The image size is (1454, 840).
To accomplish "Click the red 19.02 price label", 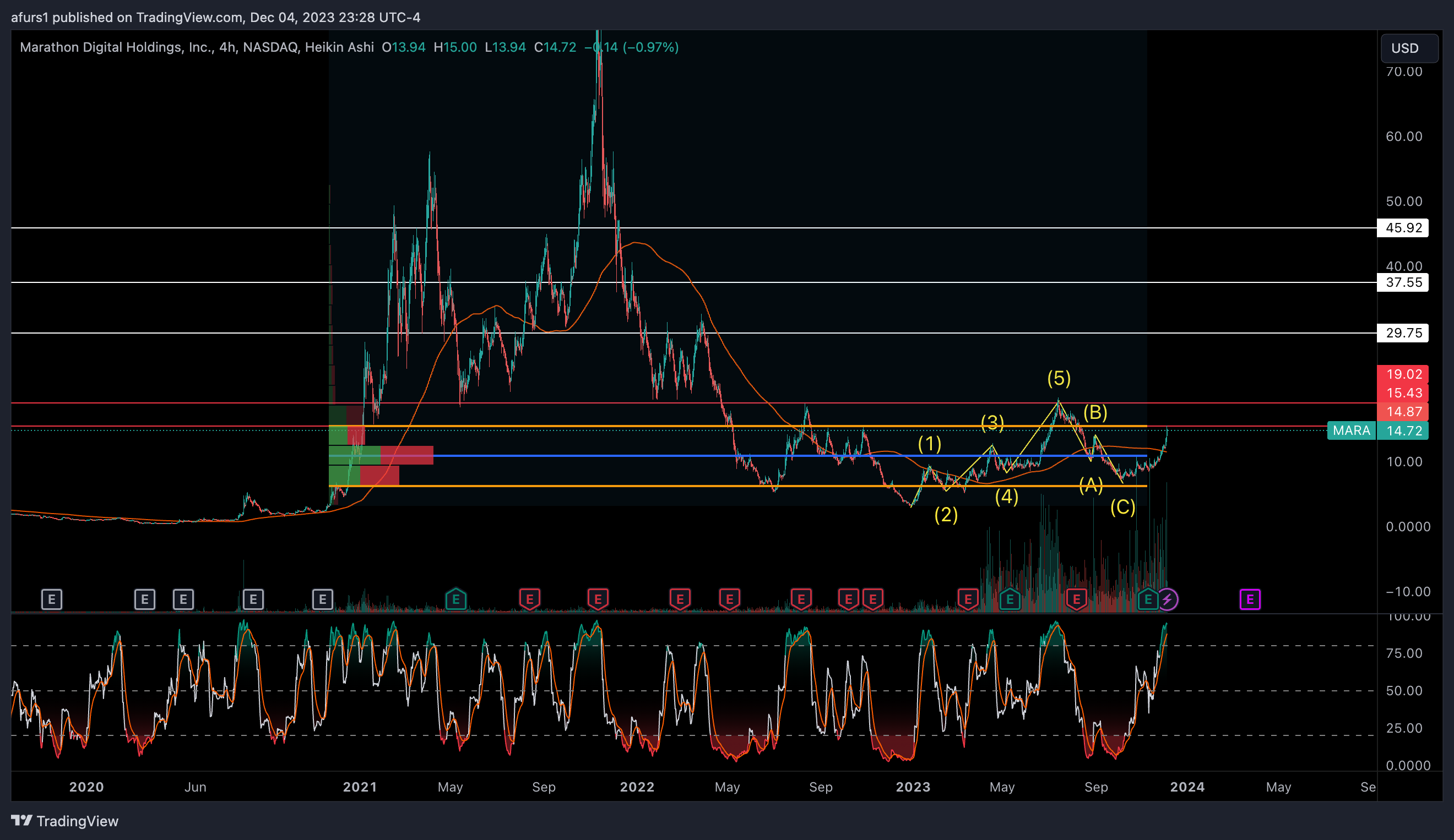I will point(1403,374).
